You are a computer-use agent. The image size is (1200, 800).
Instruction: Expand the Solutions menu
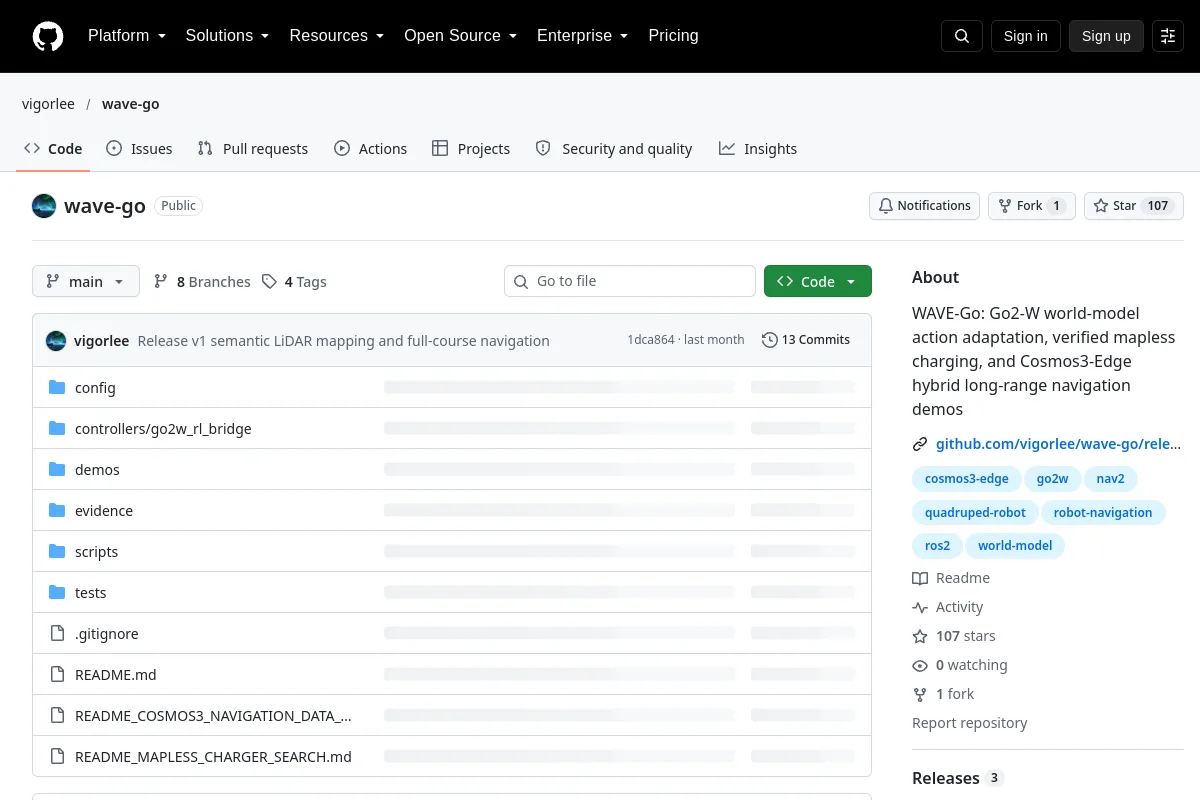coord(228,36)
